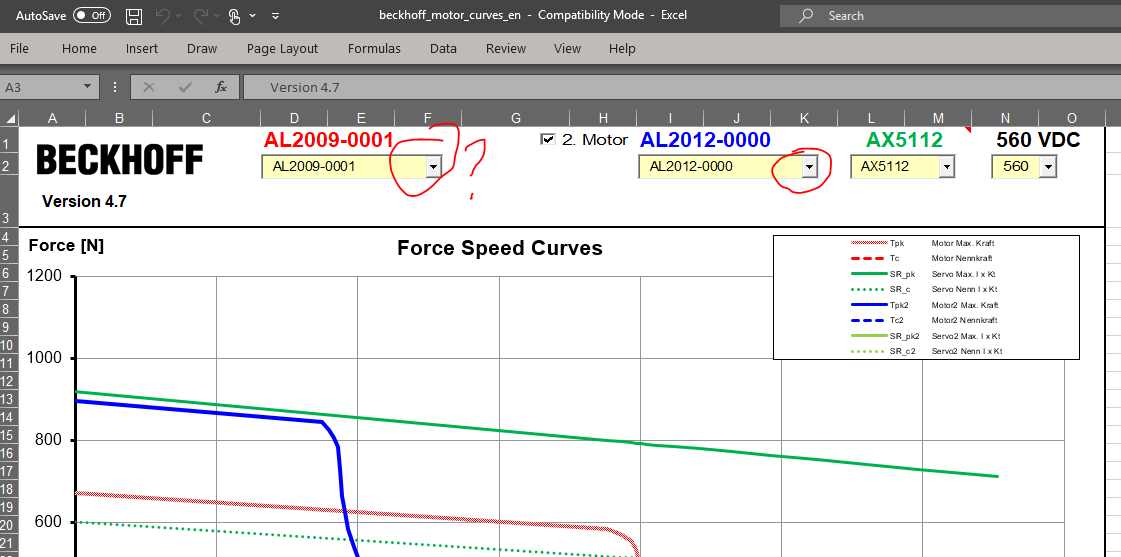The height and width of the screenshot is (557, 1121).
Task: Open the AL2012-0000 motor dropdown arrow
Action: 809,167
